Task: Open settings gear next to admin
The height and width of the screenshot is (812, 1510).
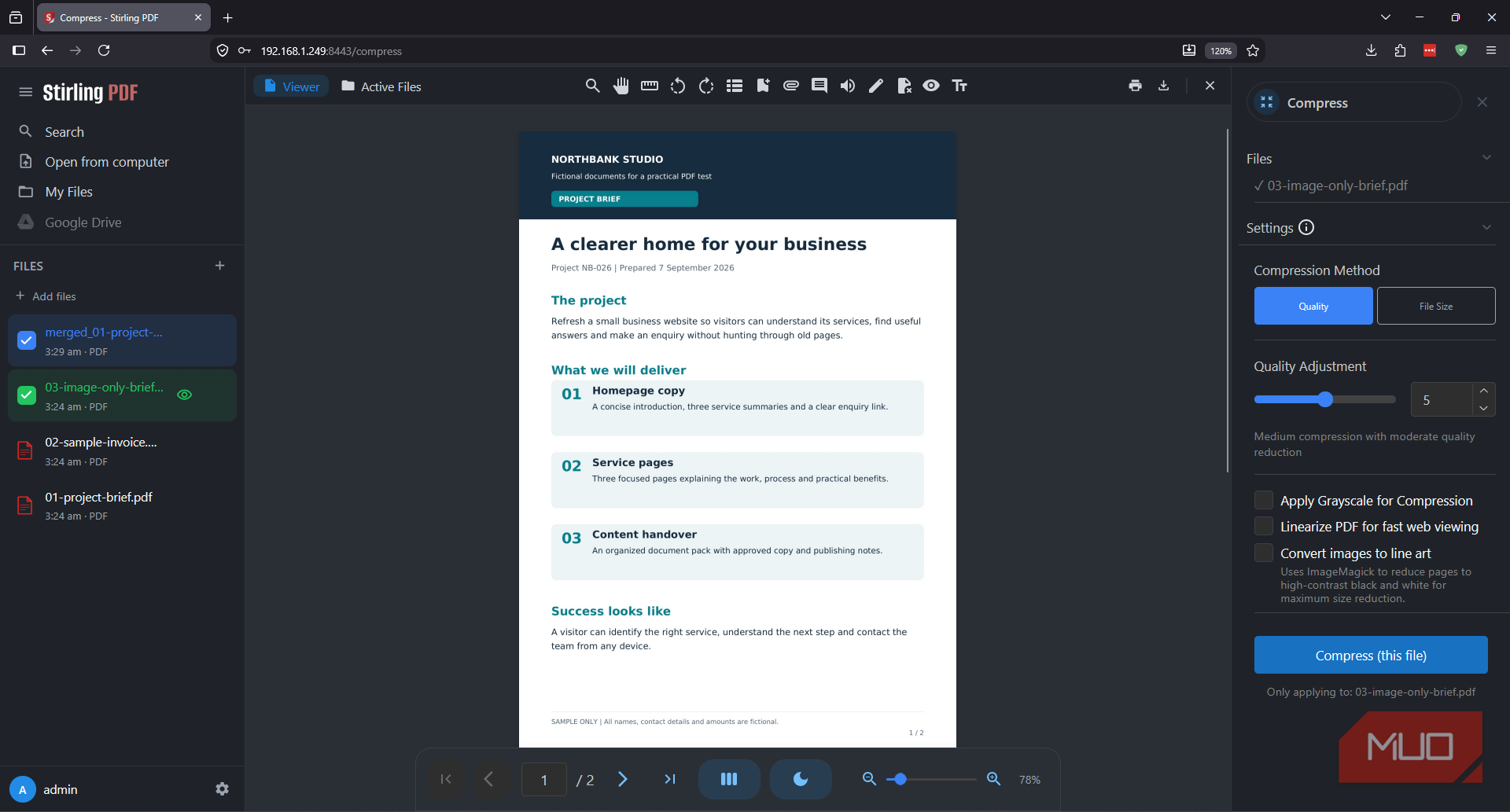Action: 223,788
